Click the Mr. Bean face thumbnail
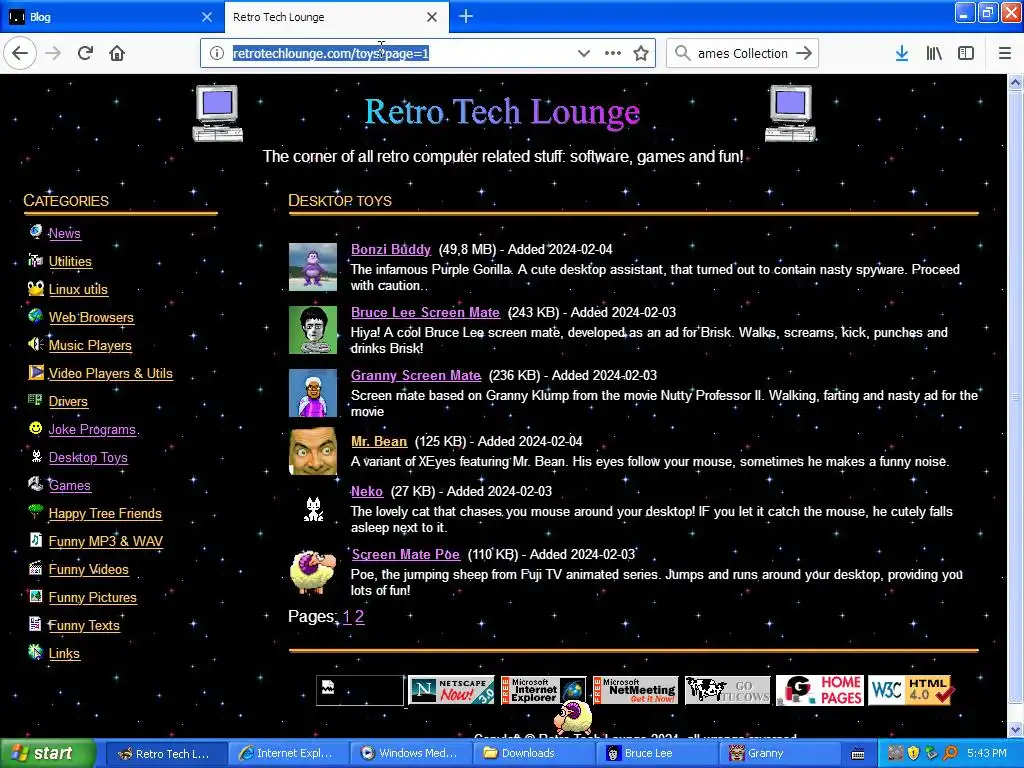 point(313,451)
